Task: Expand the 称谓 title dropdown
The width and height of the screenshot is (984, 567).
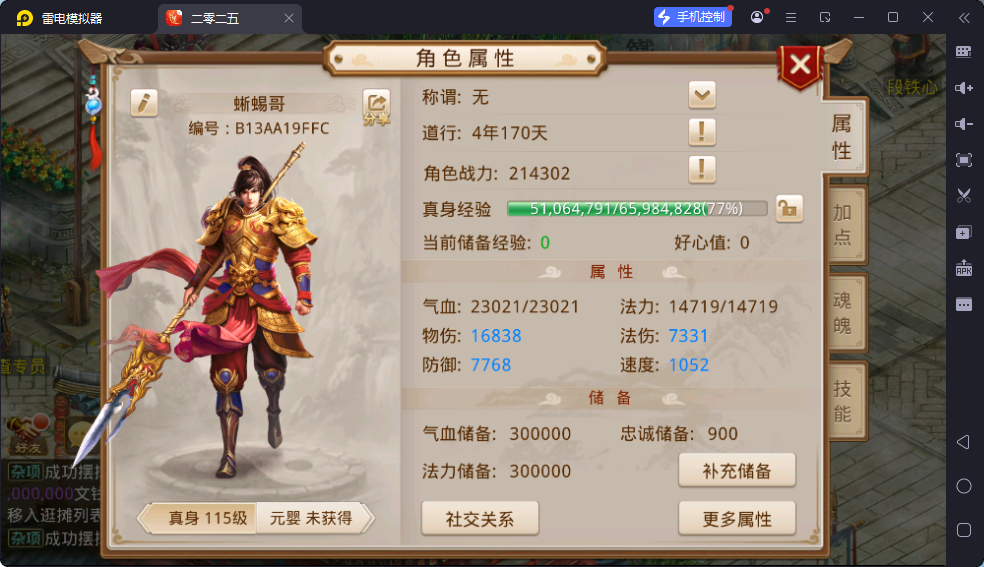Action: [x=702, y=95]
